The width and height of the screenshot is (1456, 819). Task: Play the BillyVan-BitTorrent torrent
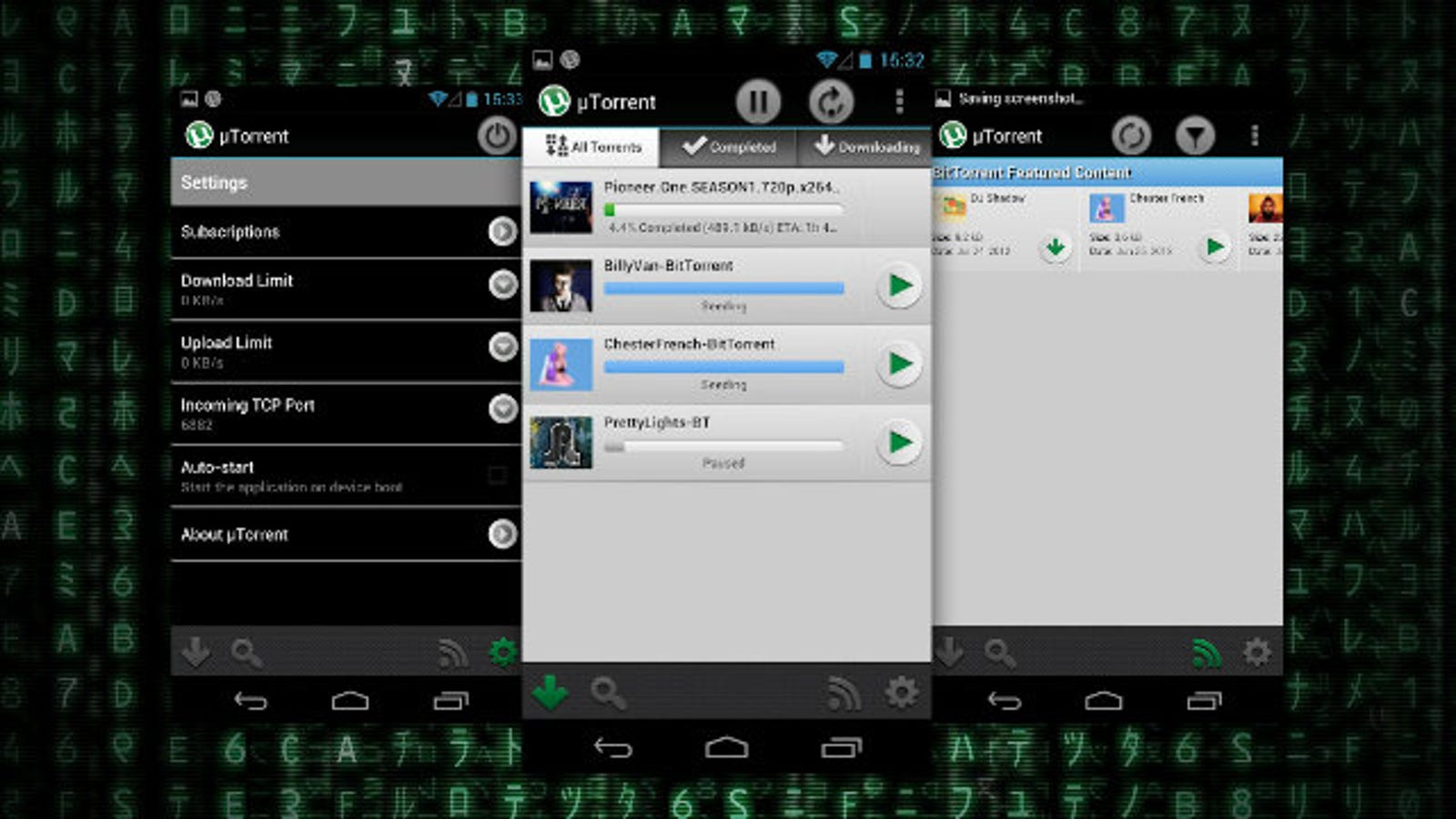pyautogui.click(x=899, y=286)
